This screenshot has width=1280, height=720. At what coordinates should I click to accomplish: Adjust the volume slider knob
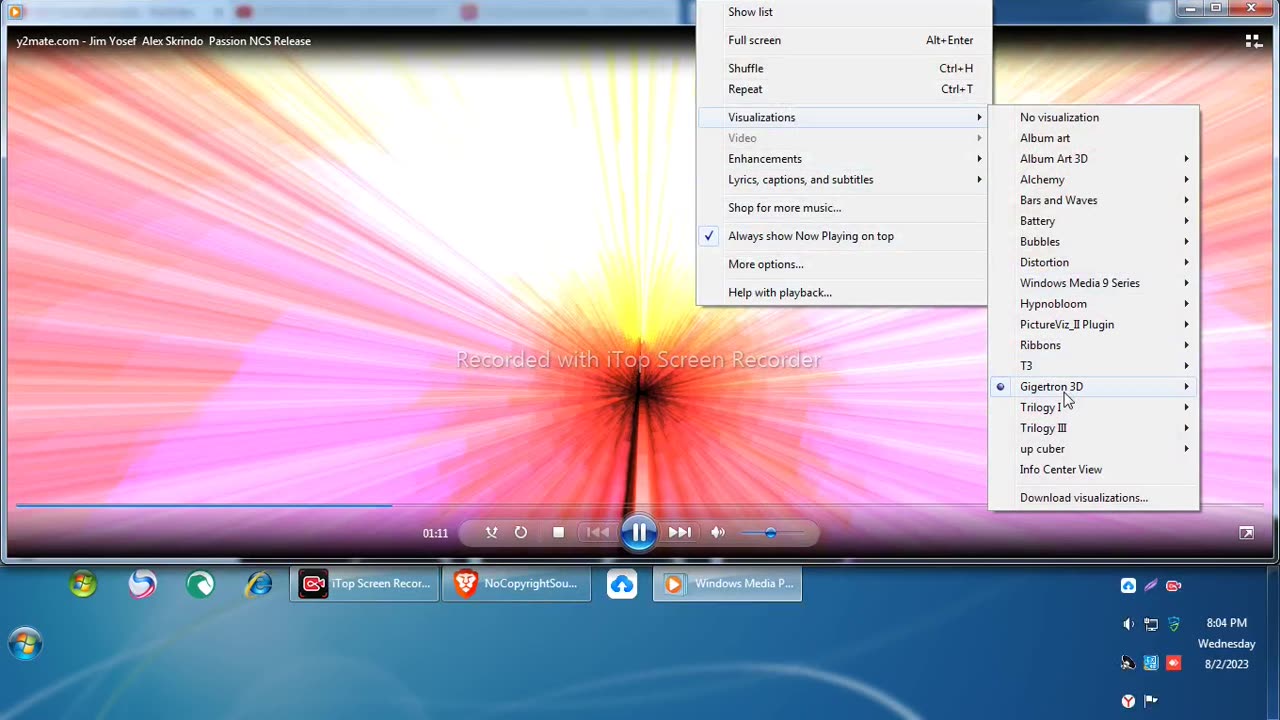click(x=770, y=533)
